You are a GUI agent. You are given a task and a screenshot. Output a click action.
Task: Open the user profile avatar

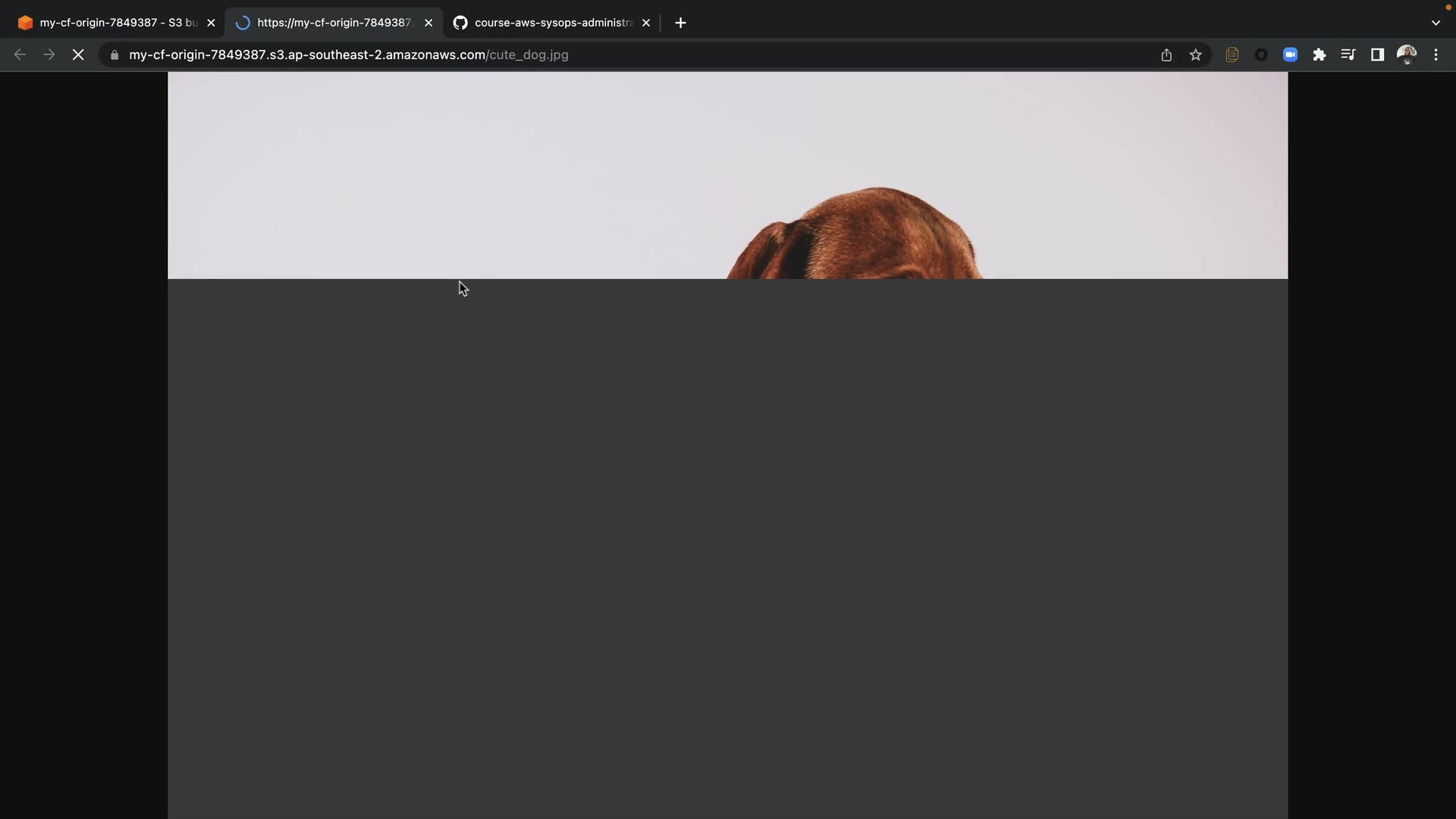coord(1407,55)
